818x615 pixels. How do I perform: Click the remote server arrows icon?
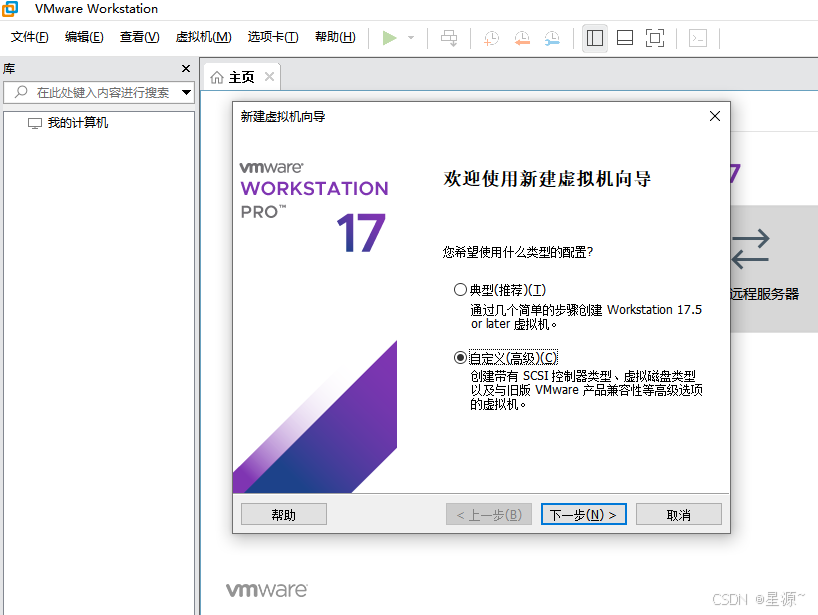point(750,249)
